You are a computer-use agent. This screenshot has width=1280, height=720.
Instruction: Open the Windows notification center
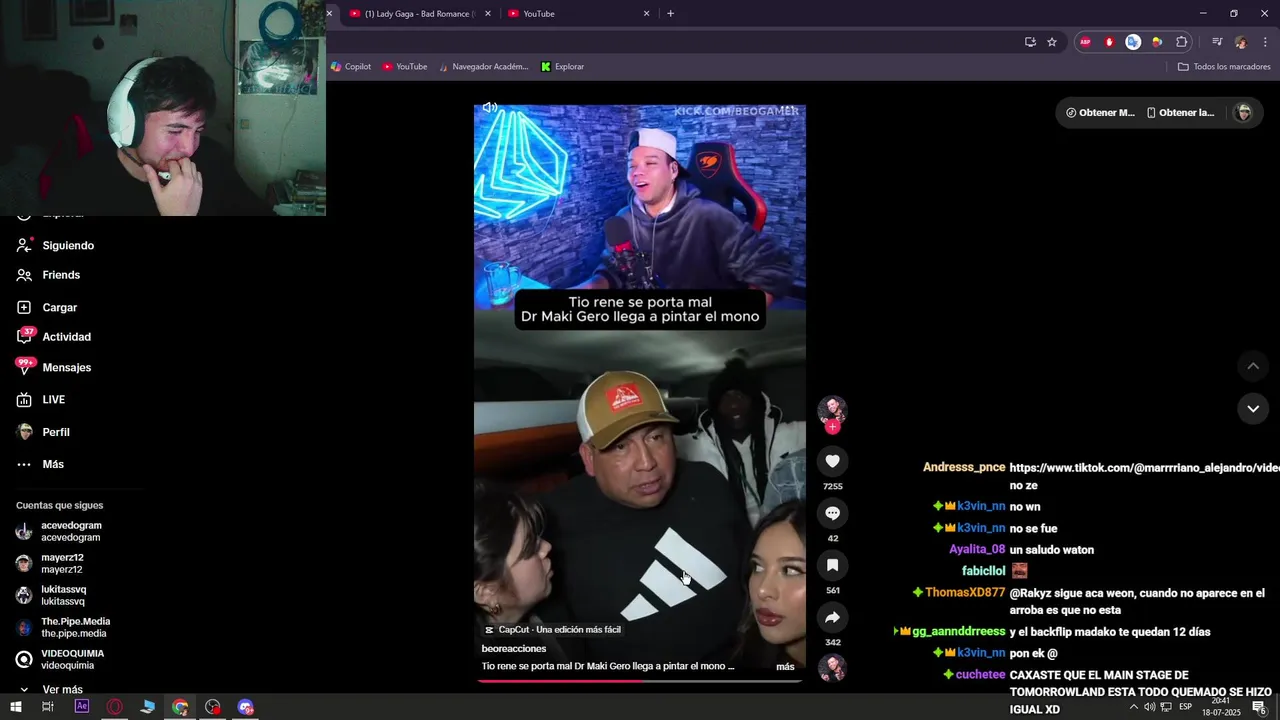point(1259,707)
